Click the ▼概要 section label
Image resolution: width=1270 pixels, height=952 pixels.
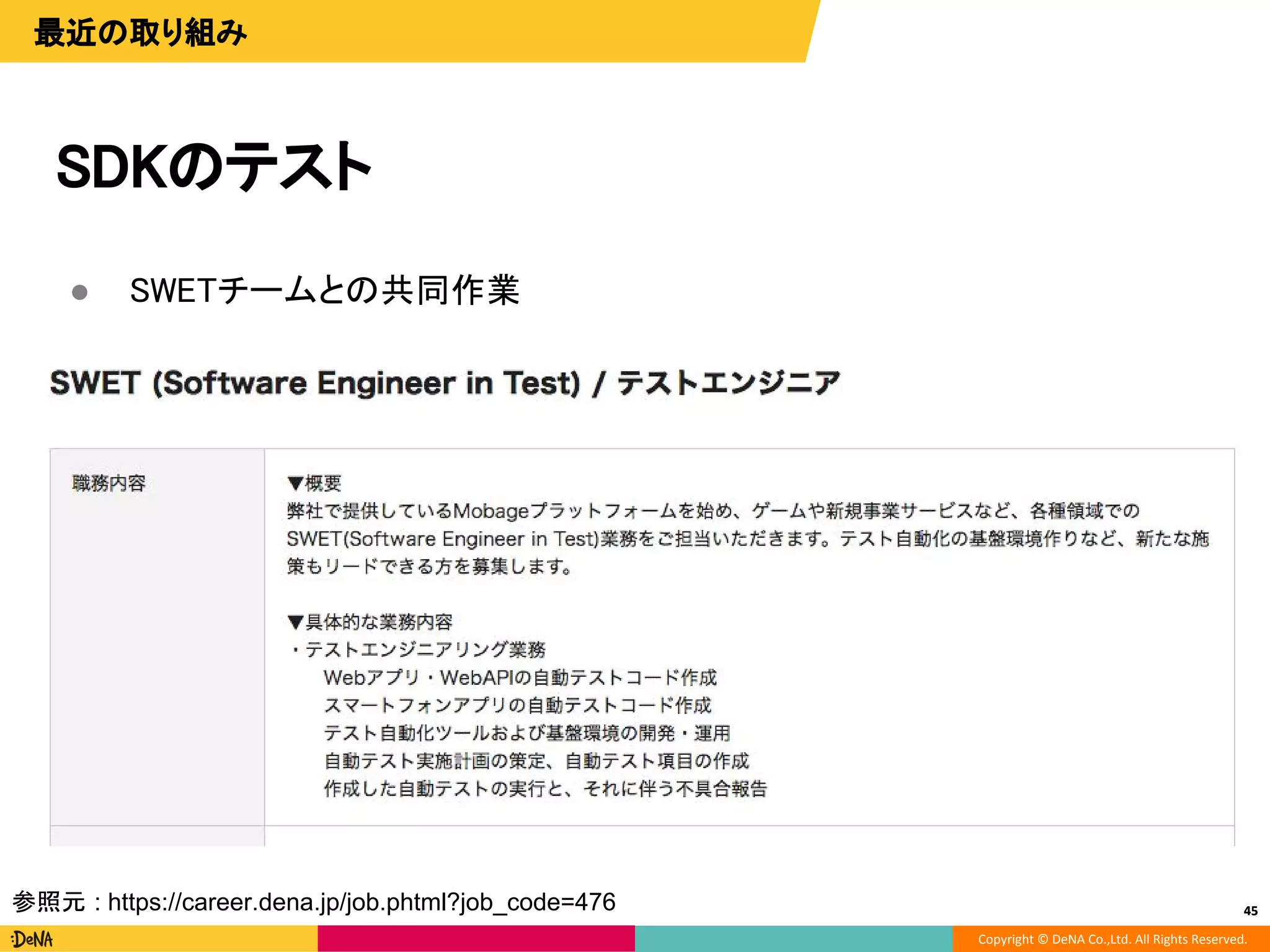pyautogui.click(x=314, y=483)
